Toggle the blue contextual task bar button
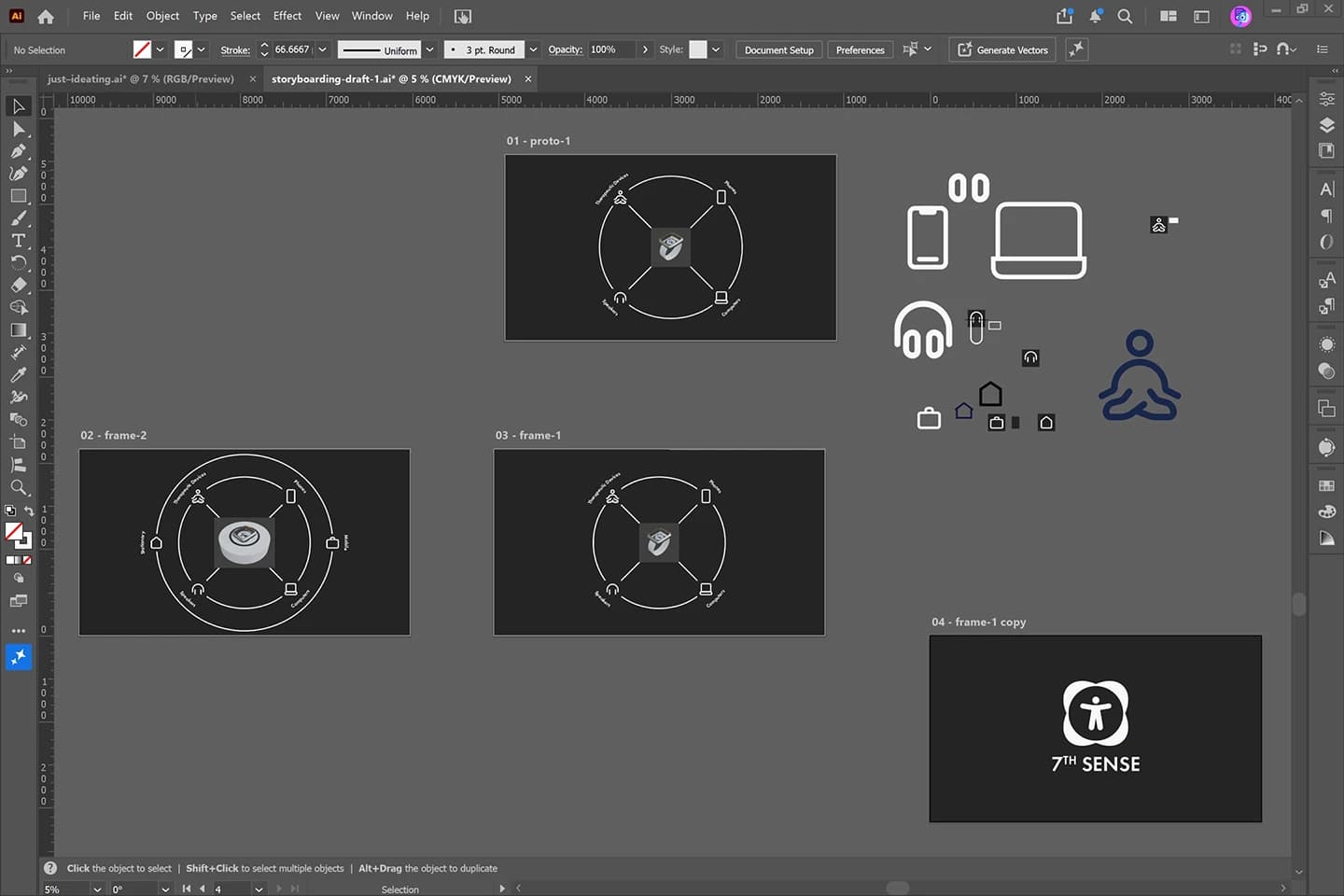 click(19, 657)
